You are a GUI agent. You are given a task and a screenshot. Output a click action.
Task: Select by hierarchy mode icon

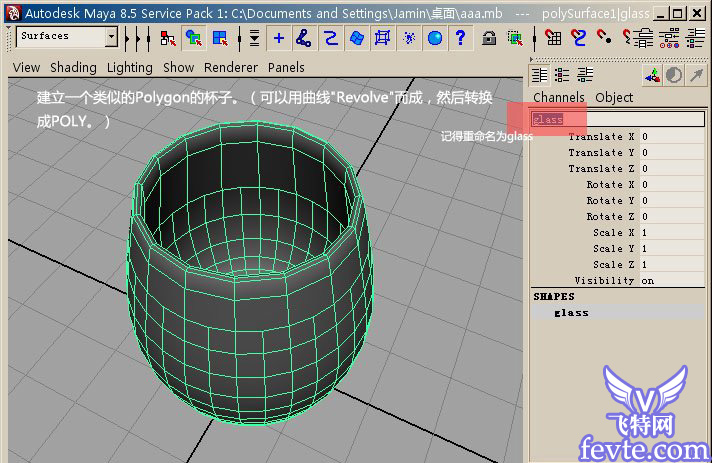[168, 38]
